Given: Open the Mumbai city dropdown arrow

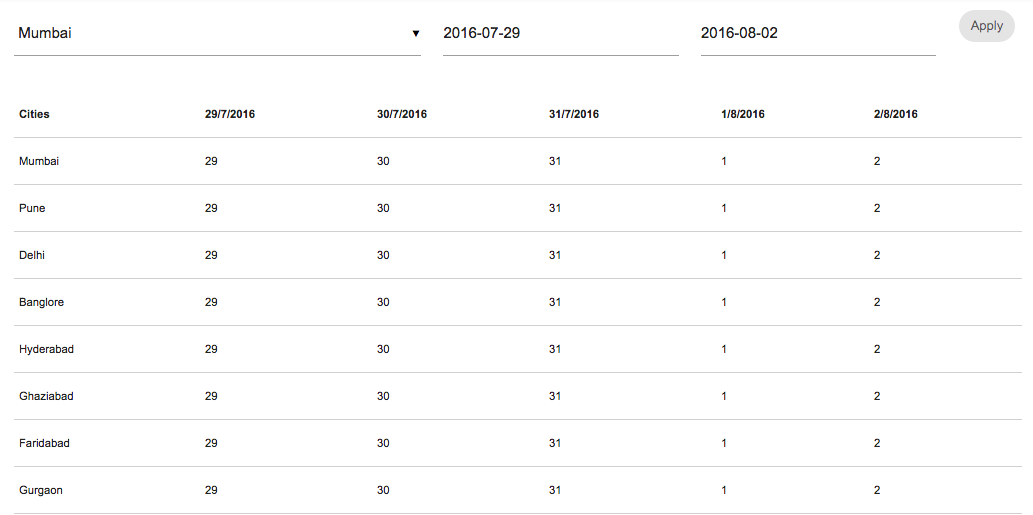Looking at the screenshot, I should (x=415, y=34).
